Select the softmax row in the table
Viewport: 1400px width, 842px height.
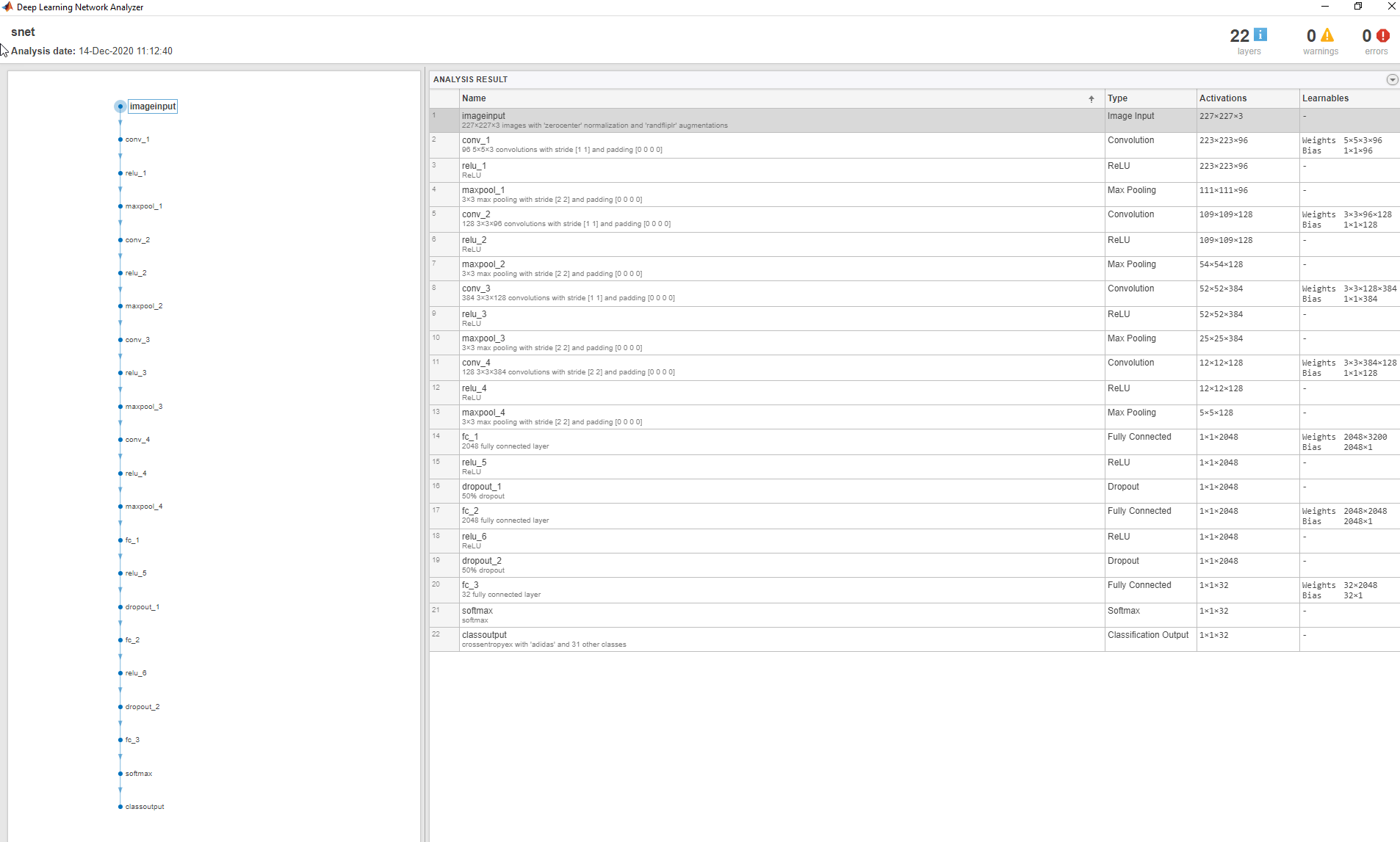coord(914,615)
